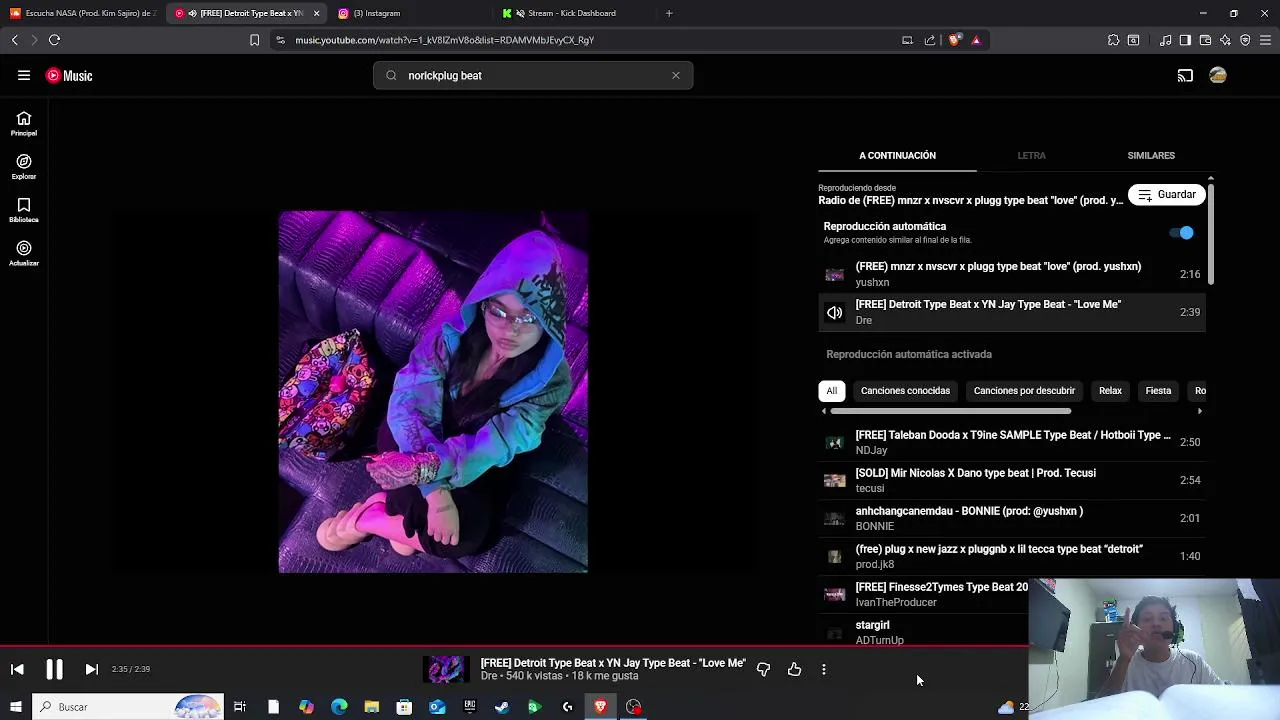Like the current song with thumbs up
The width and height of the screenshot is (1280, 720).
click(794, 669)
